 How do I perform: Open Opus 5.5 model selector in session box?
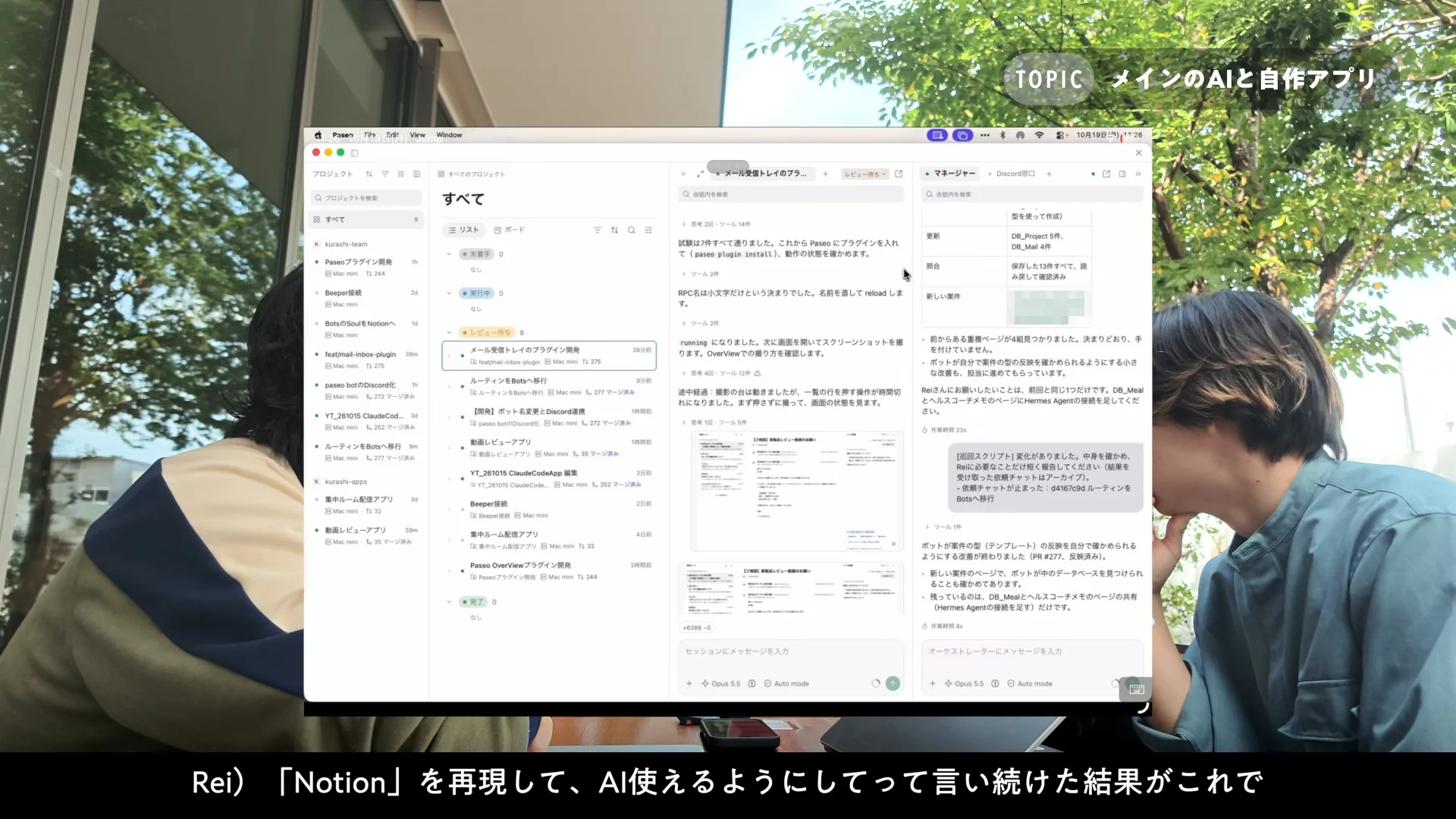(x=721, y=684)
